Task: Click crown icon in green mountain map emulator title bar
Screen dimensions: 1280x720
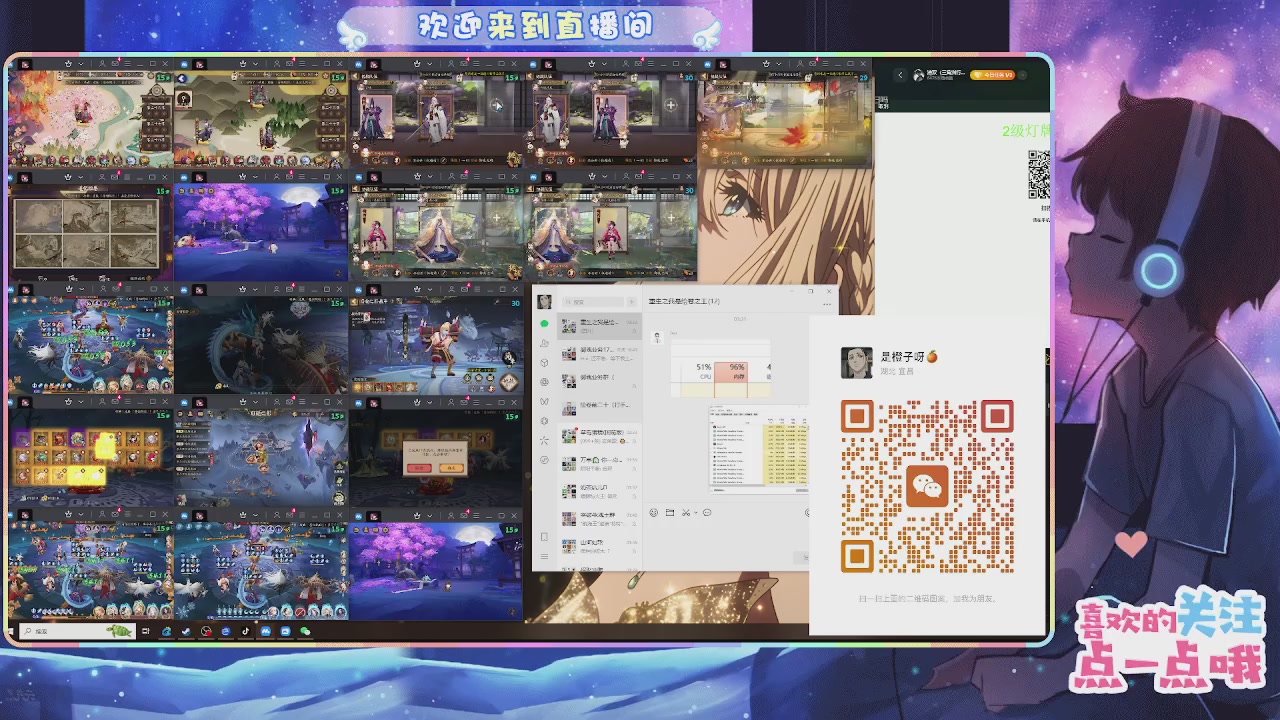Action: [x=243, y=64]
